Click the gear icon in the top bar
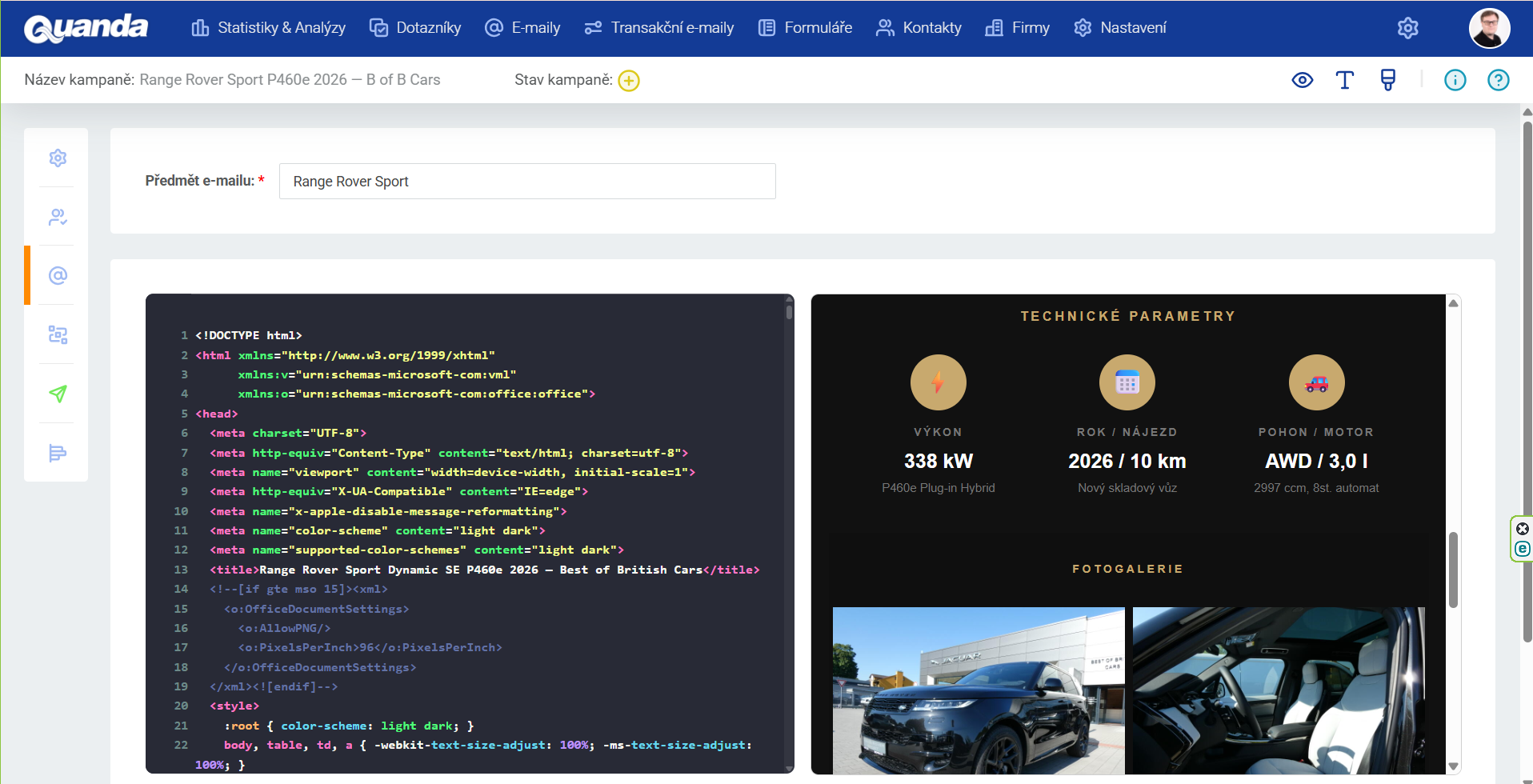The width and height of the screenshot is (1533, 784). coord(1408,28)
